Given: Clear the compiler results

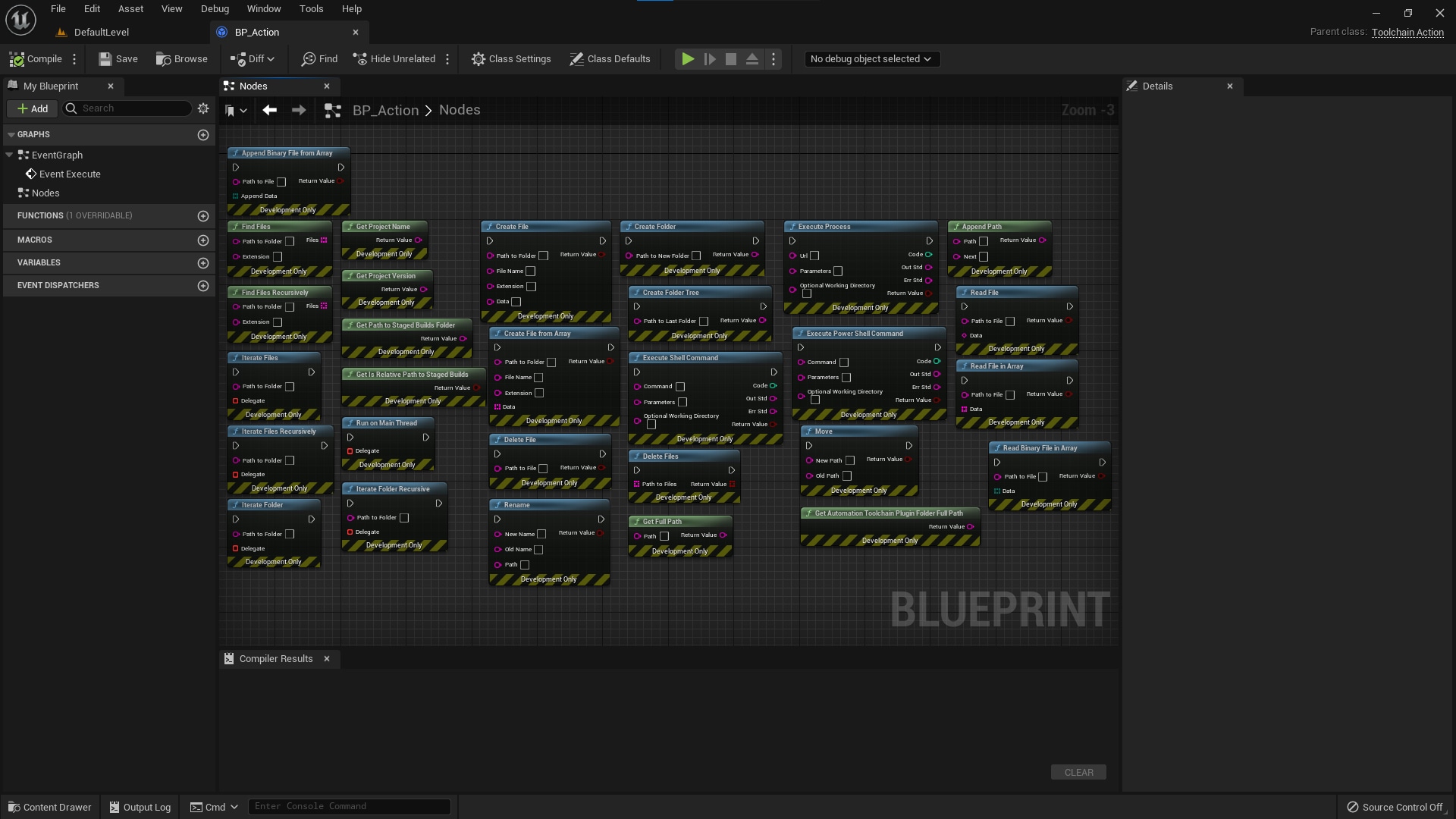Looking at the screenshot, I should [x=1078, y=773].
